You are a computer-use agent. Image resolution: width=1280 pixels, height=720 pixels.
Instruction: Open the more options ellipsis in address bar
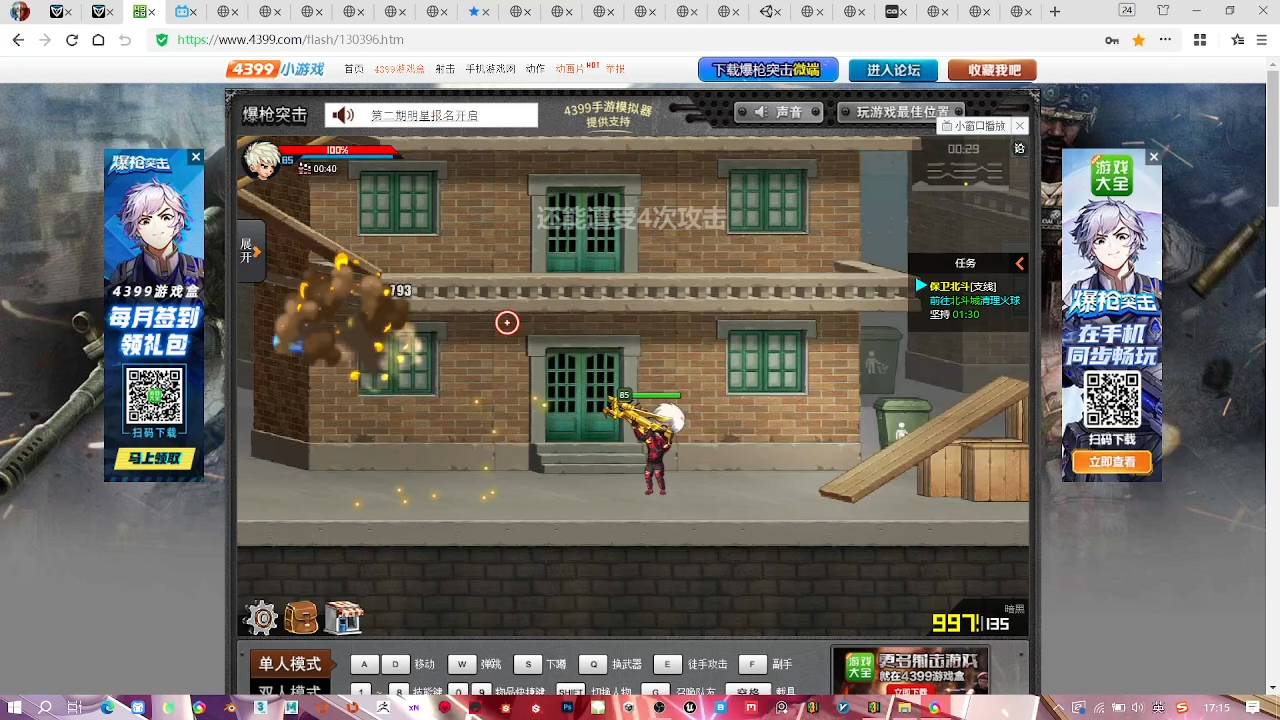point(1165,40)
